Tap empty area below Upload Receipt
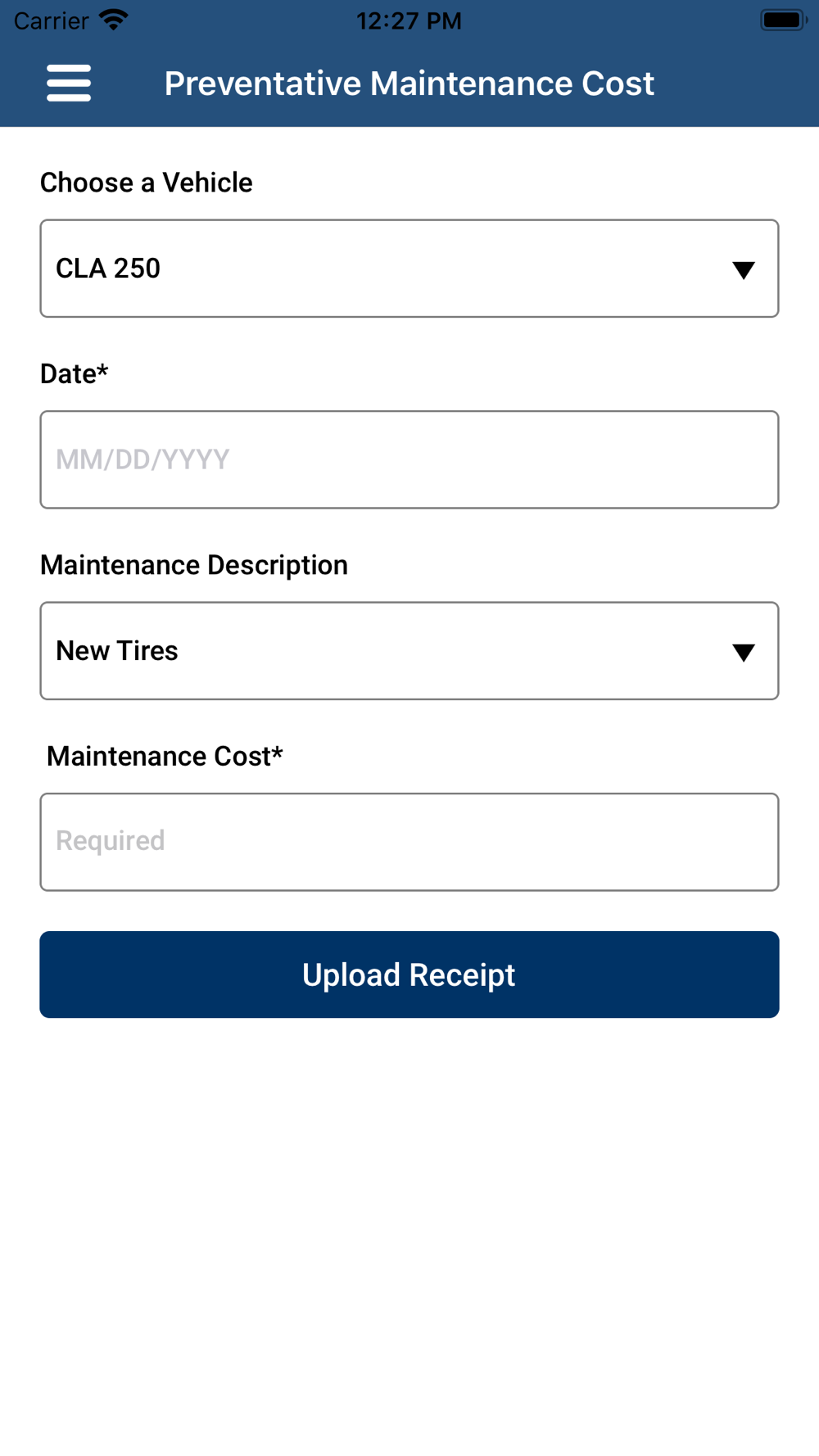The width and height of the screenshot is (819, 1456). coord(409,1228)
